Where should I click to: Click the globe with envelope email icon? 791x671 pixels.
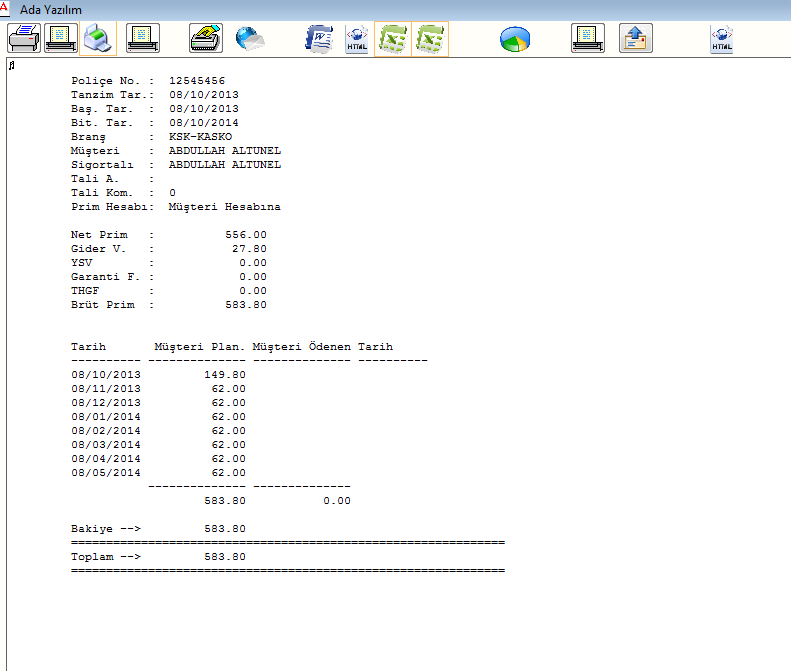pos(250,39)
